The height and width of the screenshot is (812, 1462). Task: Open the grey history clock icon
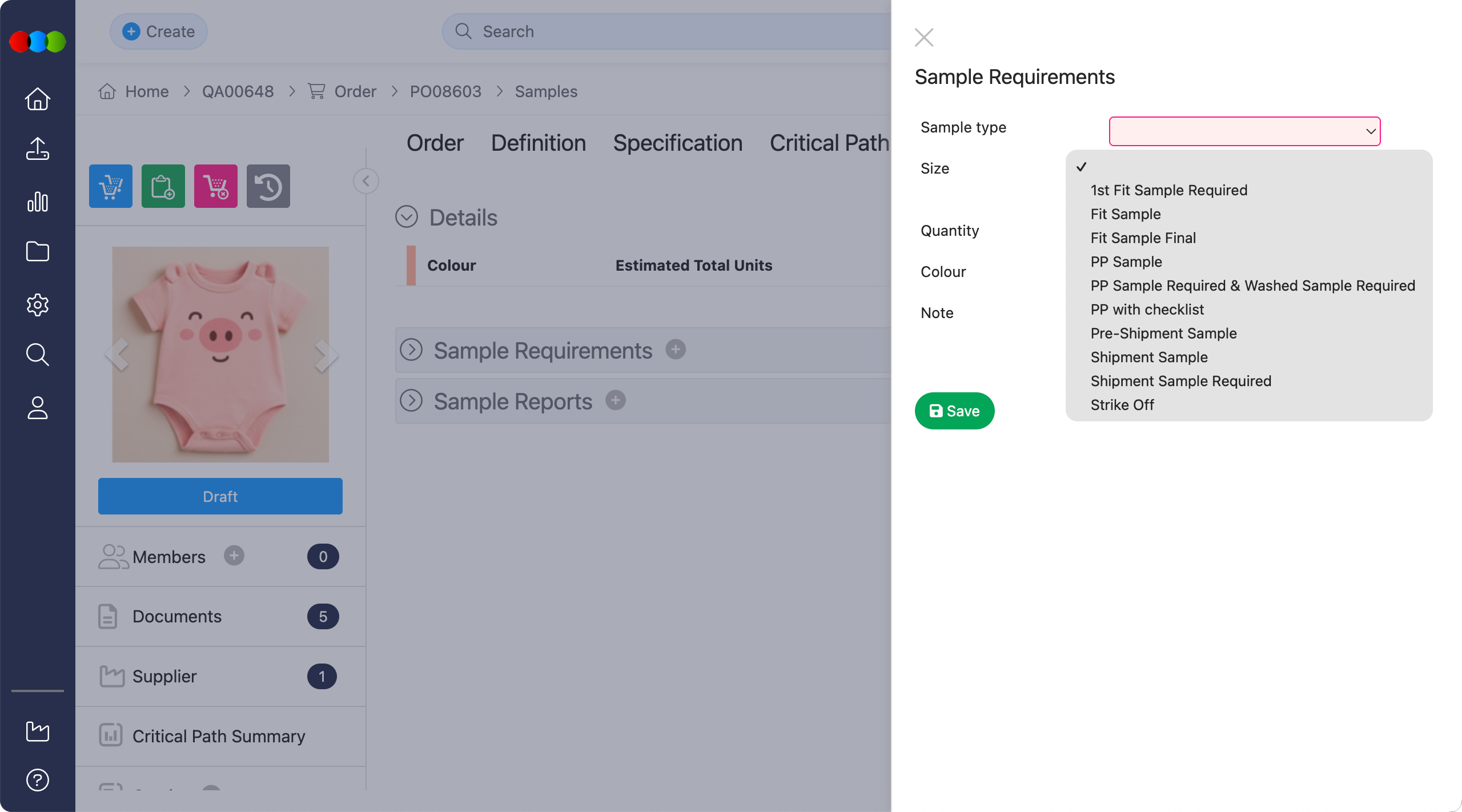pos(268,186)
